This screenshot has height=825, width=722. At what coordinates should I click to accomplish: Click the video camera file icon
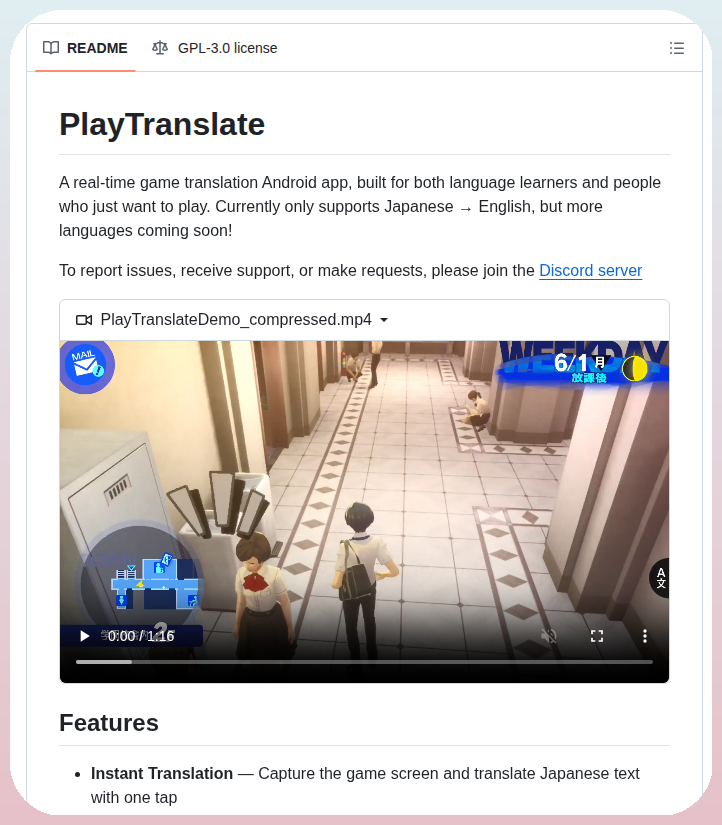[84, 320]
